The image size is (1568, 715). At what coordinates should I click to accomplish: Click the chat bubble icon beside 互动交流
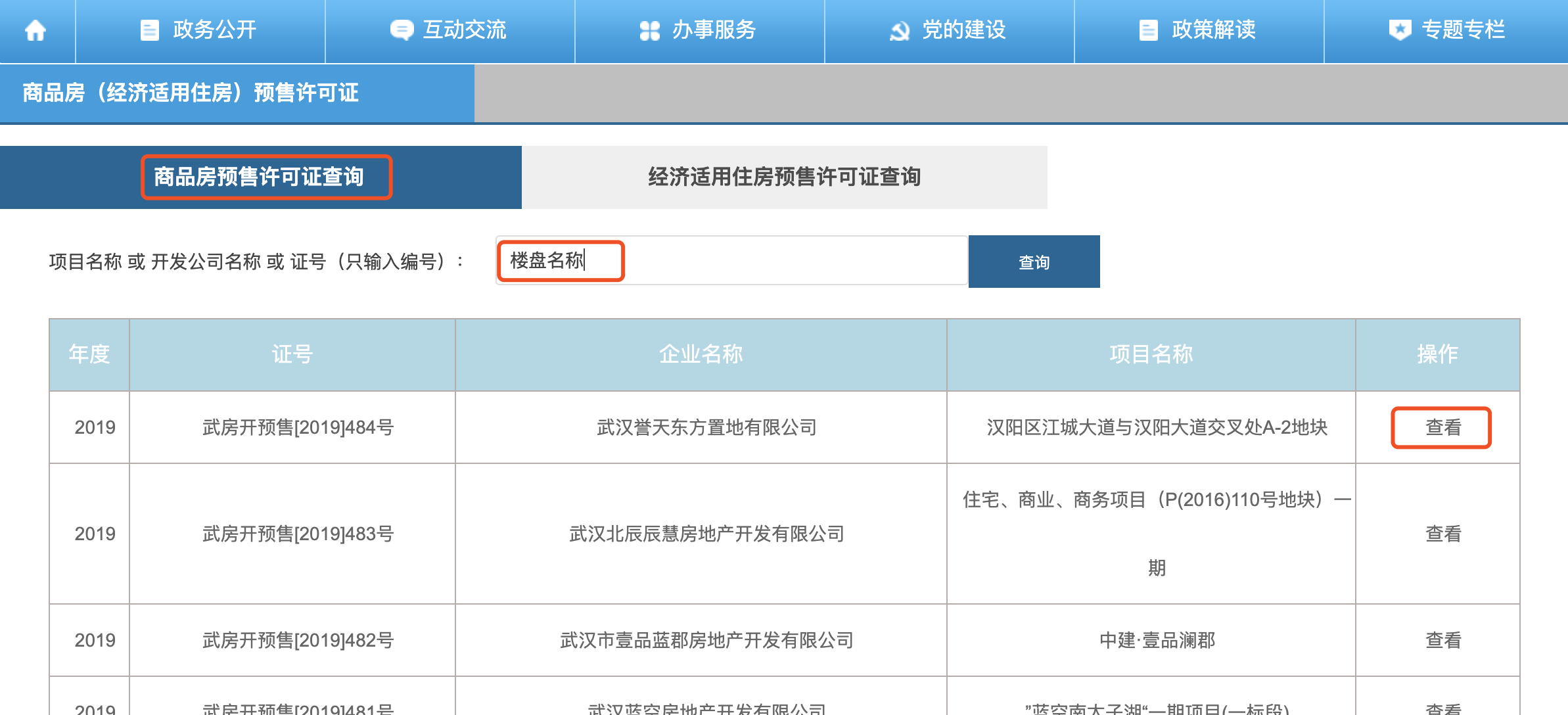(401, 30)
